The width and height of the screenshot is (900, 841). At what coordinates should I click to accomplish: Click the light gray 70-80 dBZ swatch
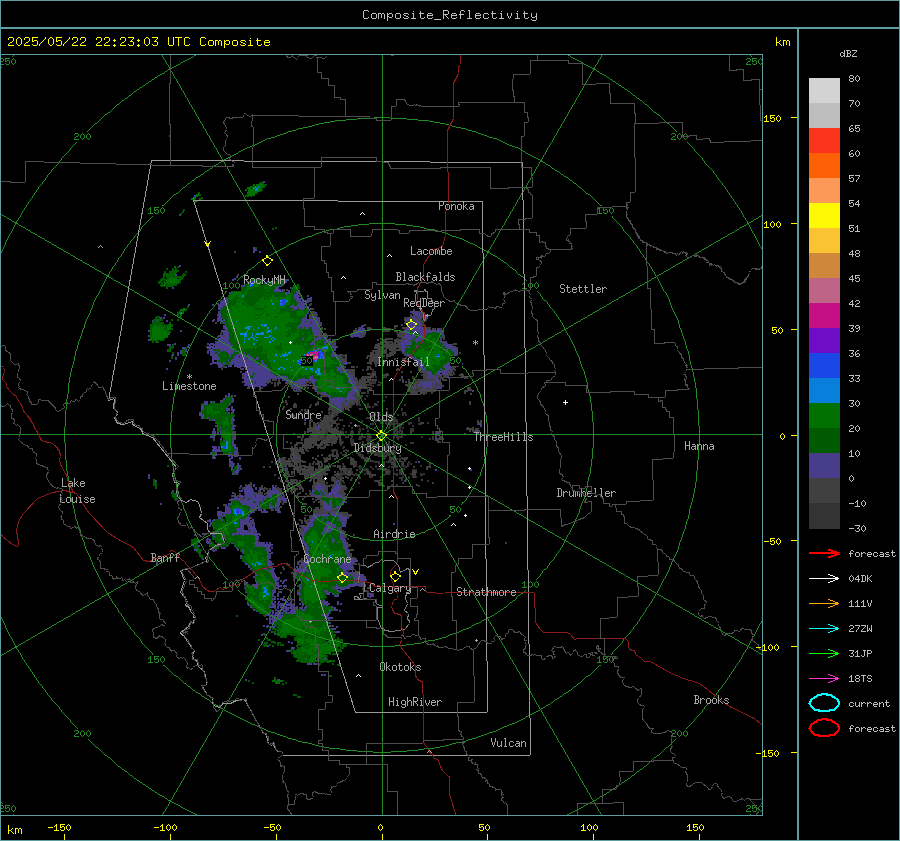pos(824,91)
